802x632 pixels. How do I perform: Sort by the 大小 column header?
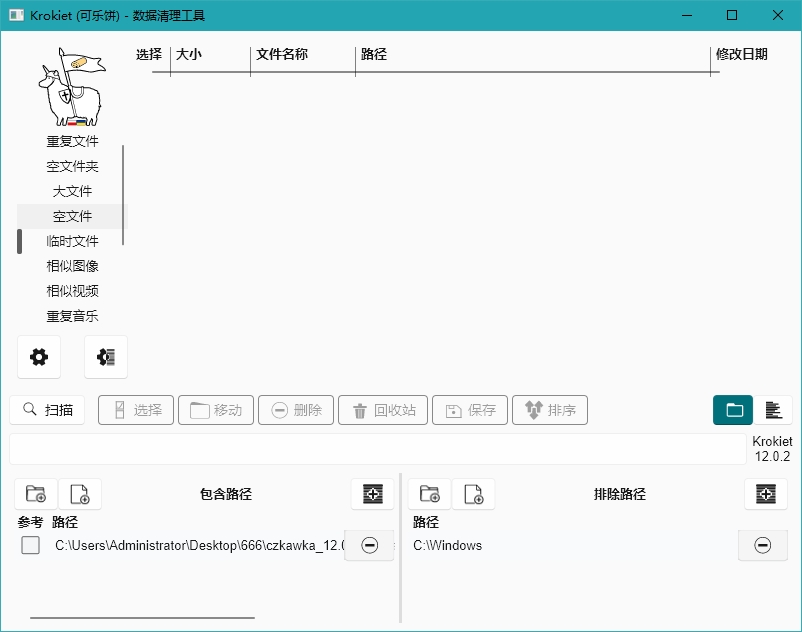[189, 54]
